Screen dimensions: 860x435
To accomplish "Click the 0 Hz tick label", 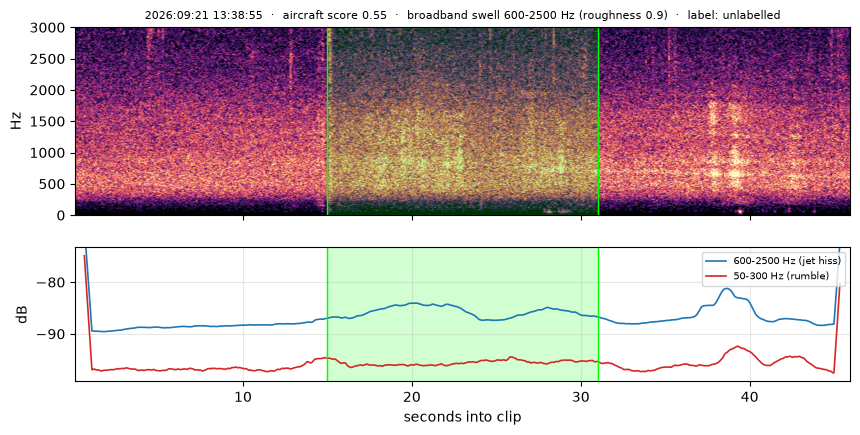I will 62,216.
